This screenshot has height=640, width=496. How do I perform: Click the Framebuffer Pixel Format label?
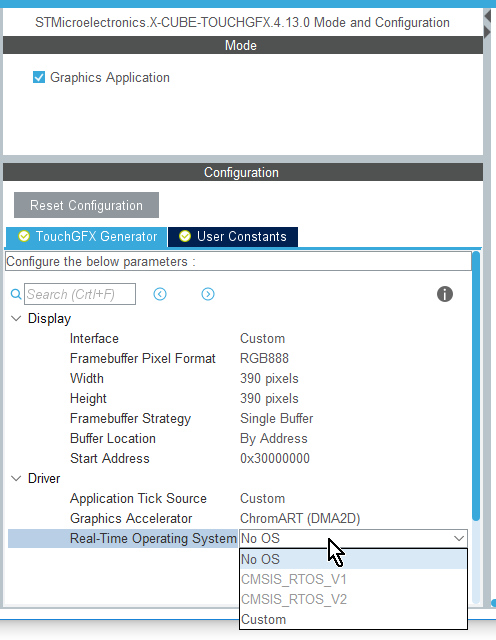tap(142, 358)
